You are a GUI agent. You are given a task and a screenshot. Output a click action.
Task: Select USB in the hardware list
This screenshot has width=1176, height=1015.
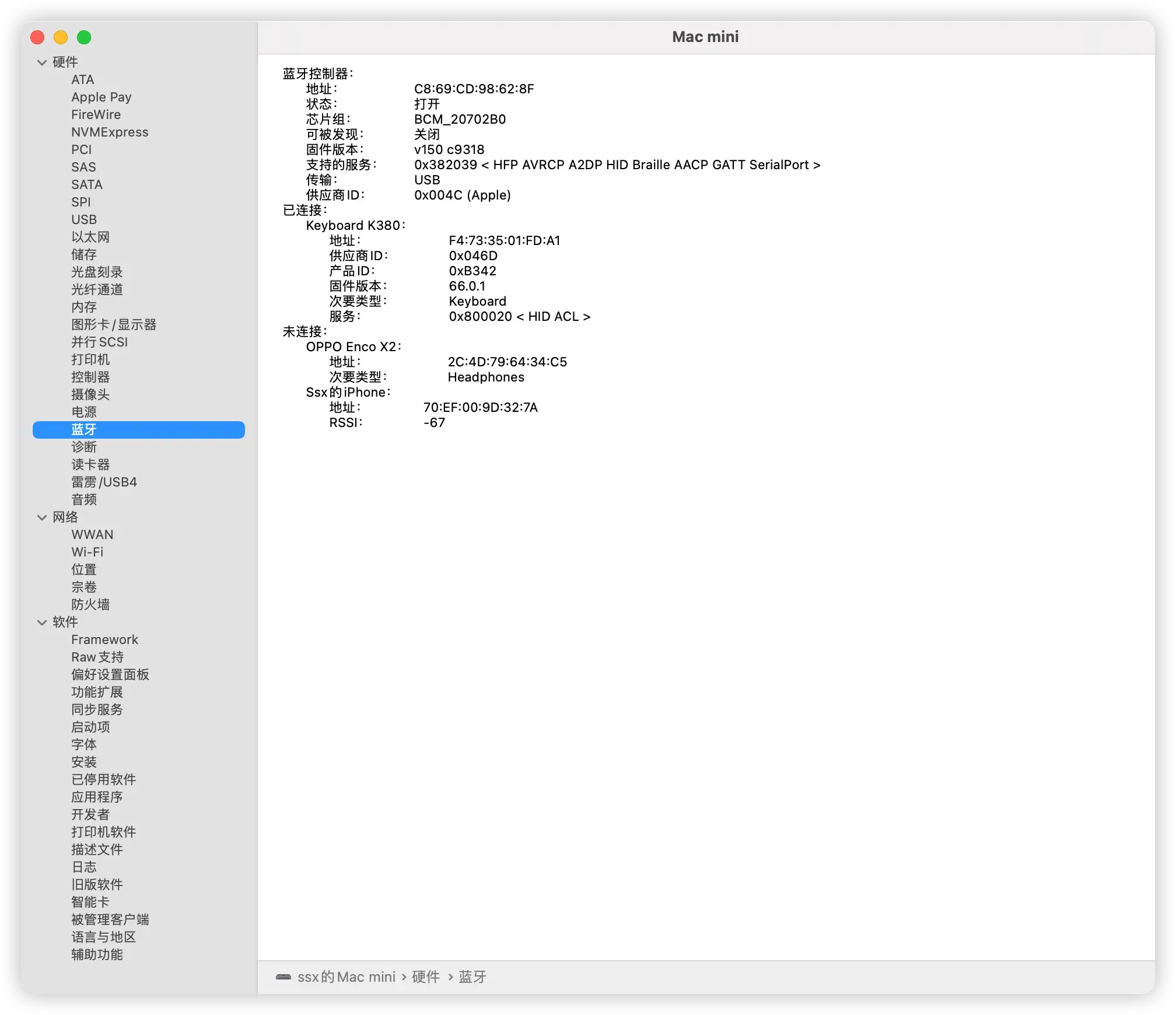click(x=84, y=219)
